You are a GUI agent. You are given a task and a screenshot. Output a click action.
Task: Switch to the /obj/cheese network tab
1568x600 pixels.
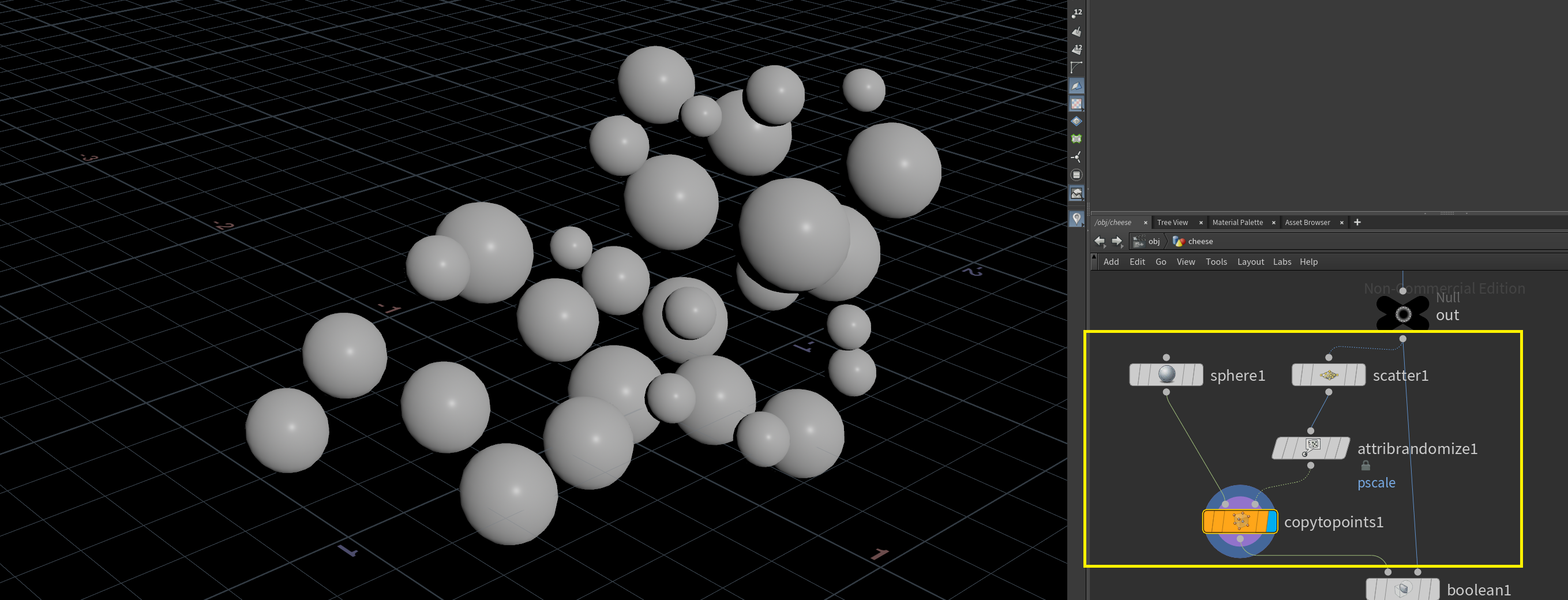click(x=1113, y=223)
